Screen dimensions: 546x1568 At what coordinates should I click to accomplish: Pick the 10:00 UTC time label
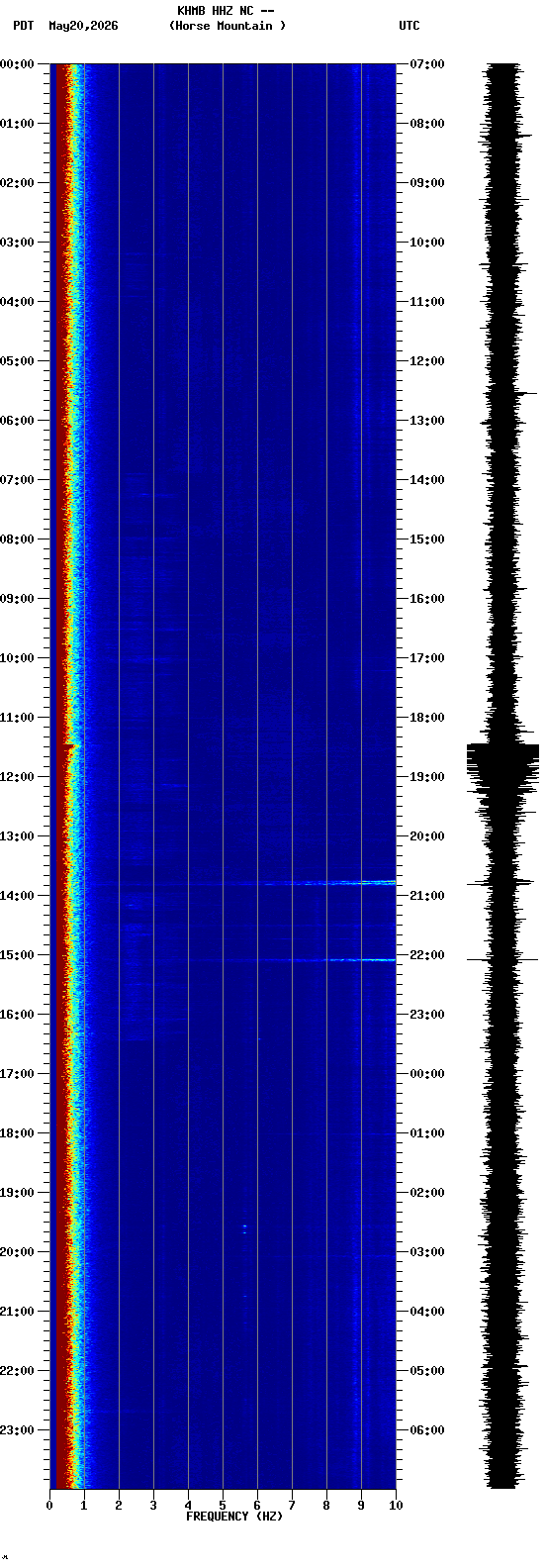tap(427, 243)
